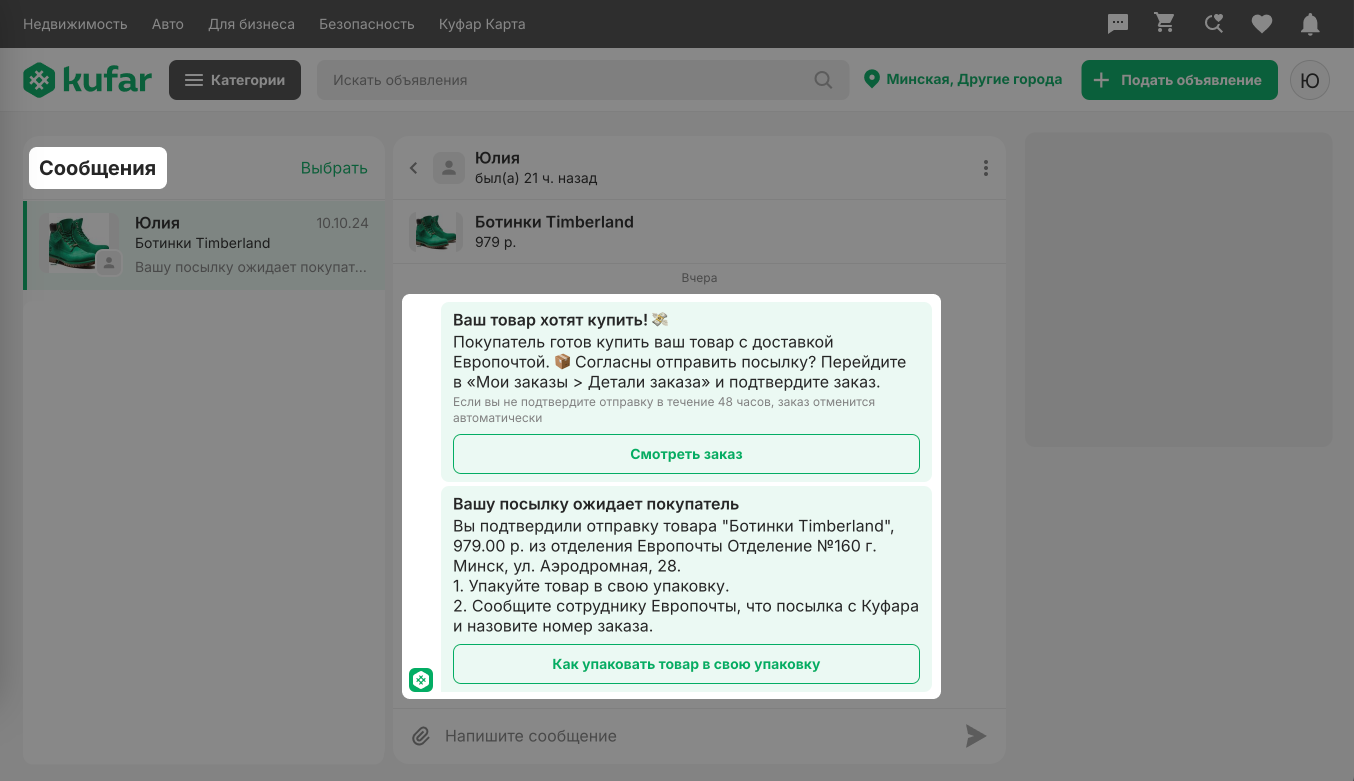1354x781 pixels.
Task: Open Недвижимость menu item
Action: 75,24
